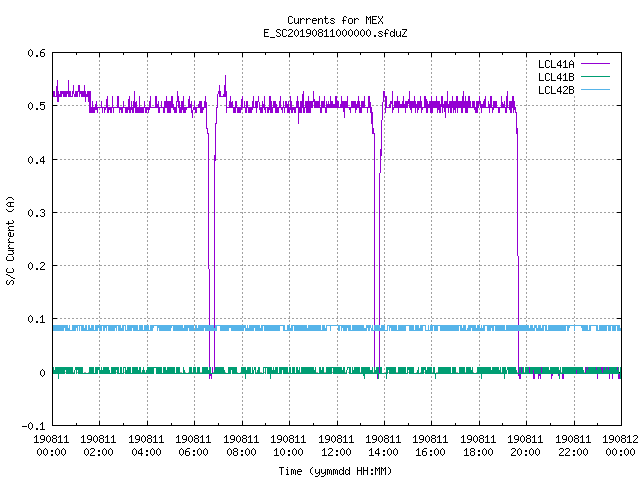Click the 20:00 x-axis tick label
The width and height of the screenshot is (640, 480).
click(525, 452)
